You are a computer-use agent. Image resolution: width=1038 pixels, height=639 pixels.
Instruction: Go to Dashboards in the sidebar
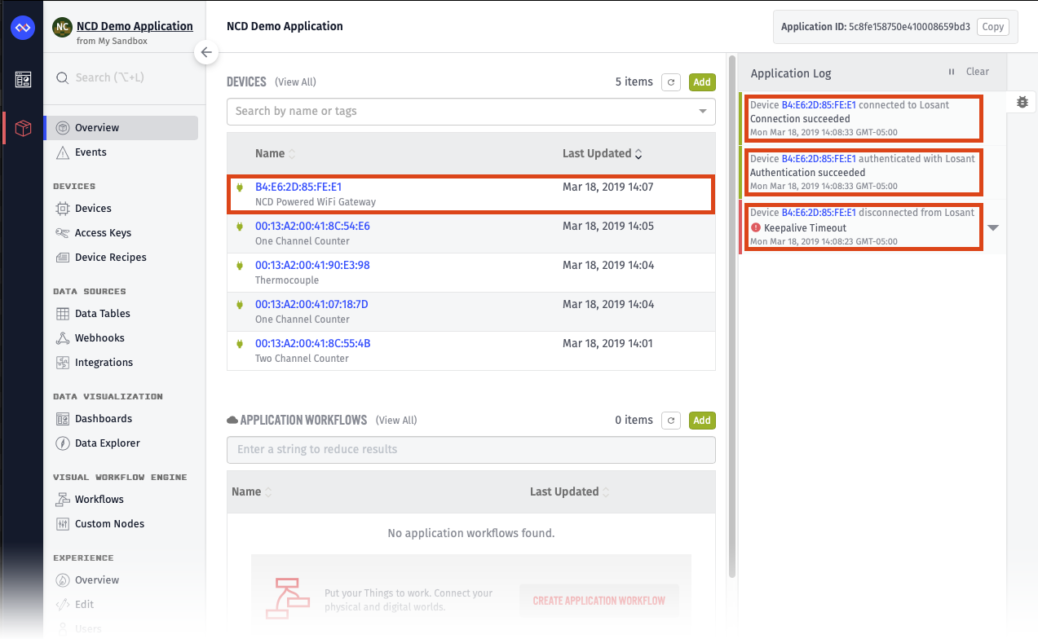click(x=103, y=419)
